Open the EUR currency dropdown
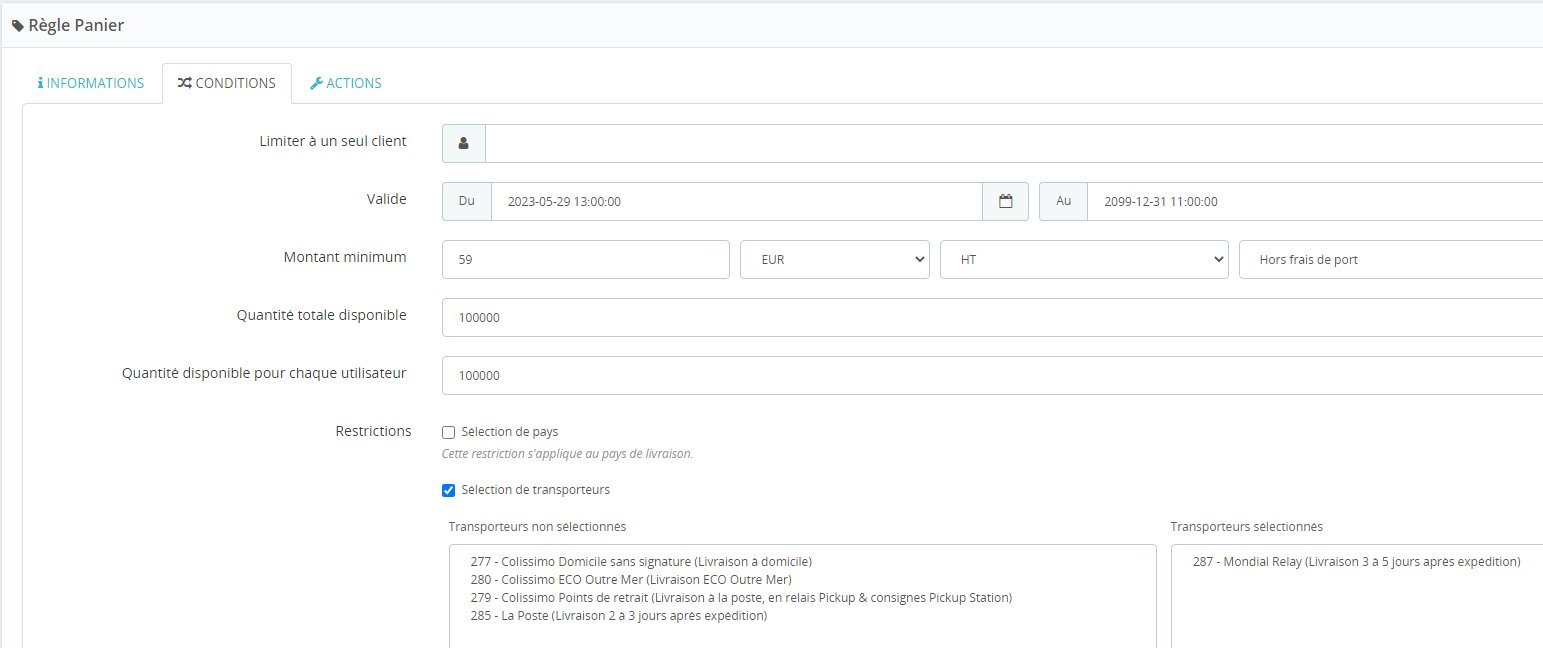The height and width of the screenshot is (648, 1543). pyautogui.click(x=835, y=259)
